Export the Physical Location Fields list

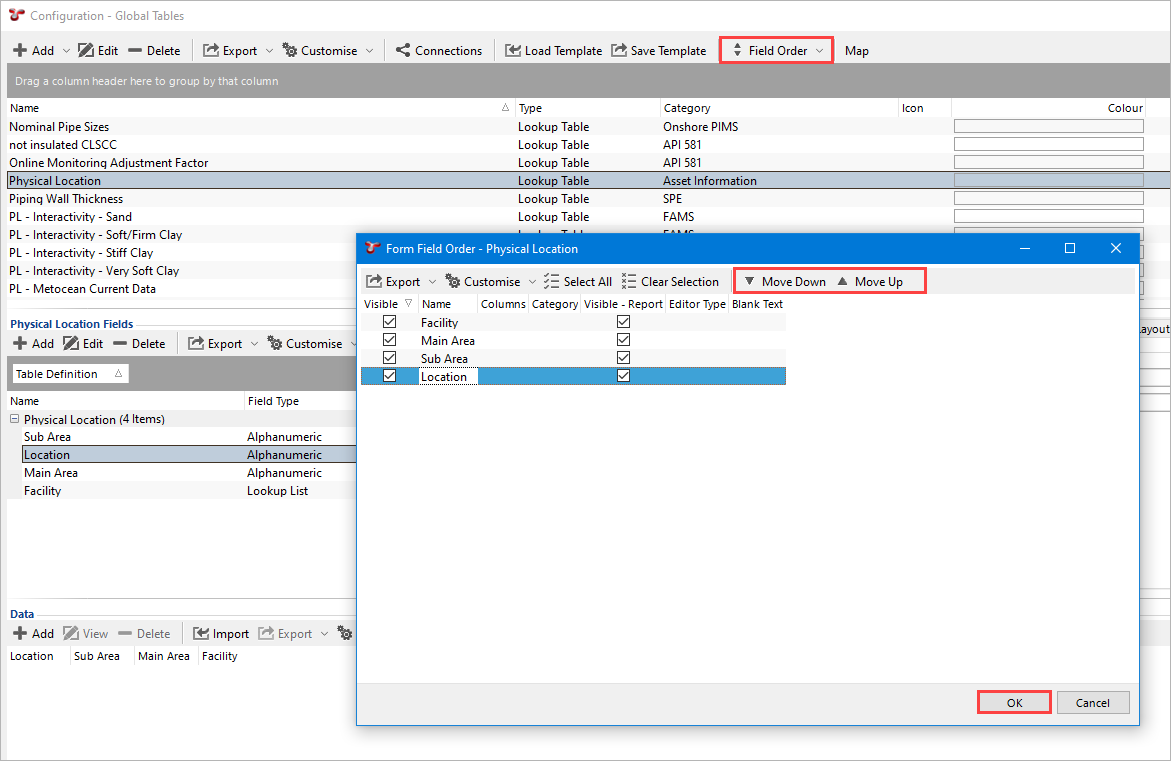pos(196,343)
